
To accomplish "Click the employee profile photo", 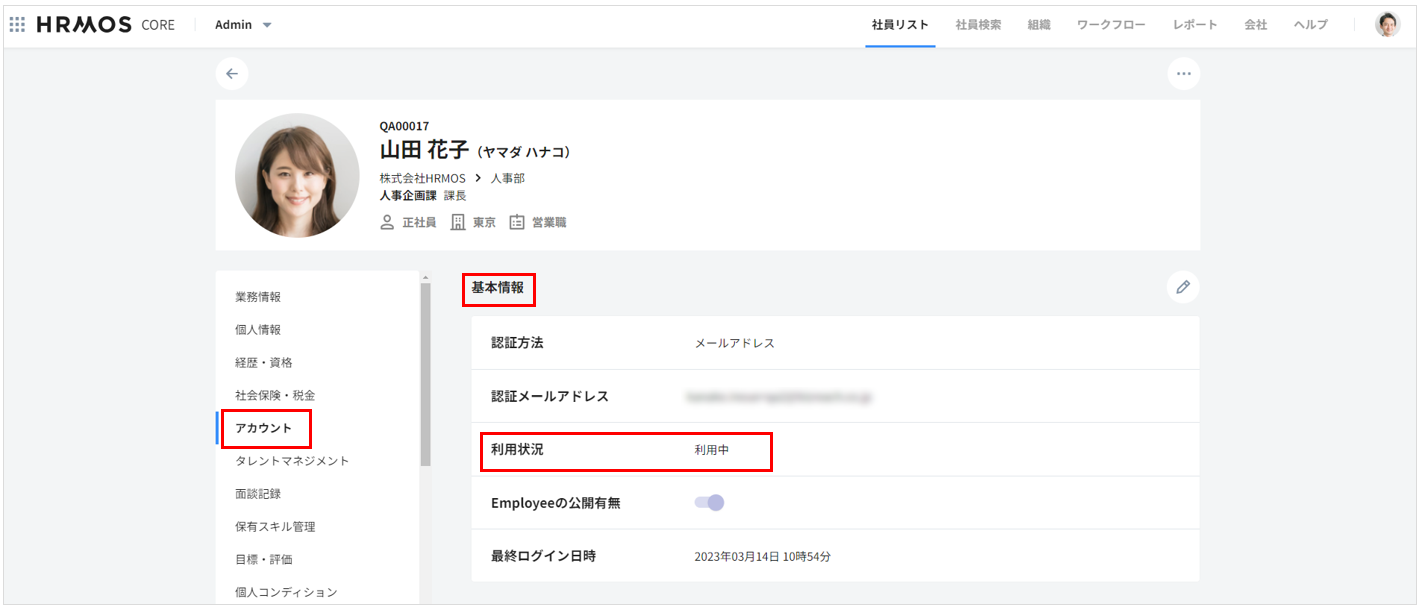I will click(297, 175).
